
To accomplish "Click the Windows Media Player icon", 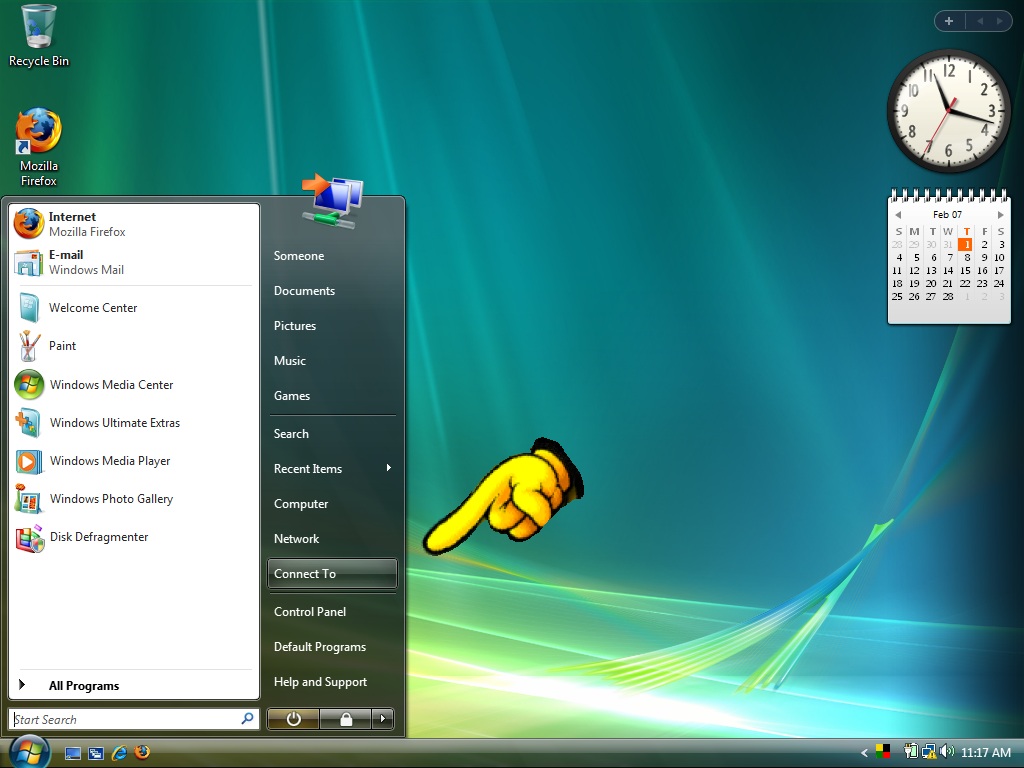I will point(29,461).
